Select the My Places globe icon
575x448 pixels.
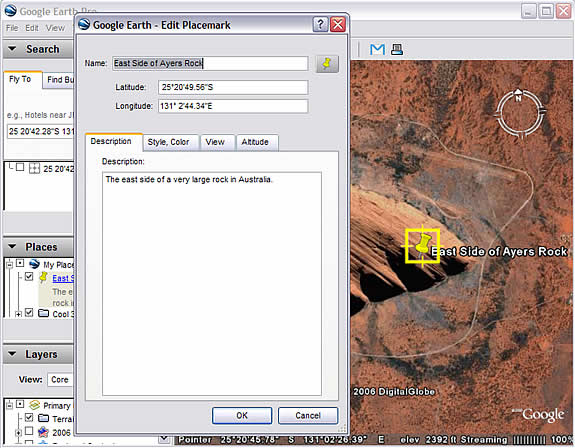(34, 264)
